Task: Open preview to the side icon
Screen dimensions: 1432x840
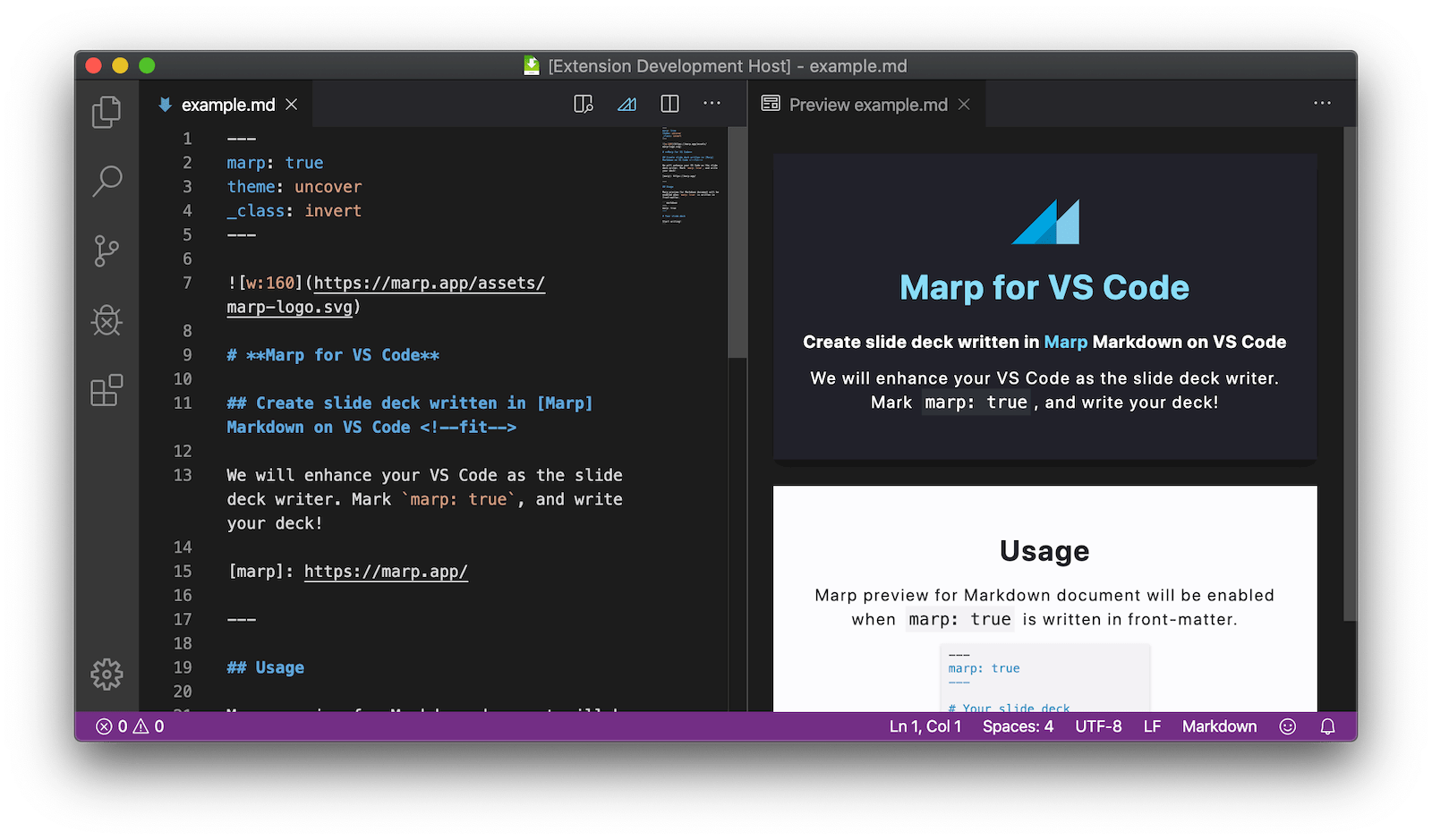Action: coord(583,104)
